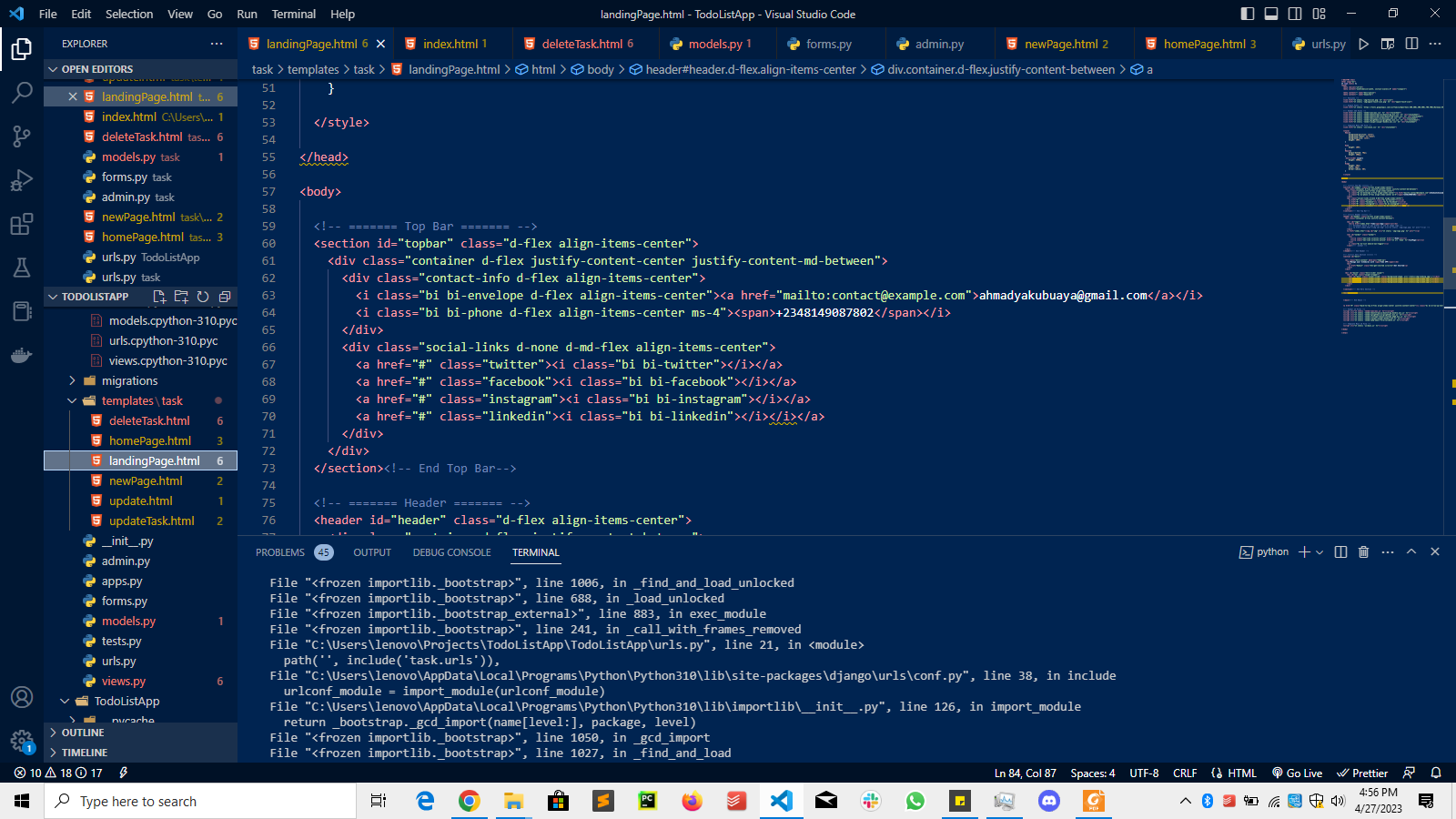
Task: Run the Python file with the play button
Action: point(1364,43)
